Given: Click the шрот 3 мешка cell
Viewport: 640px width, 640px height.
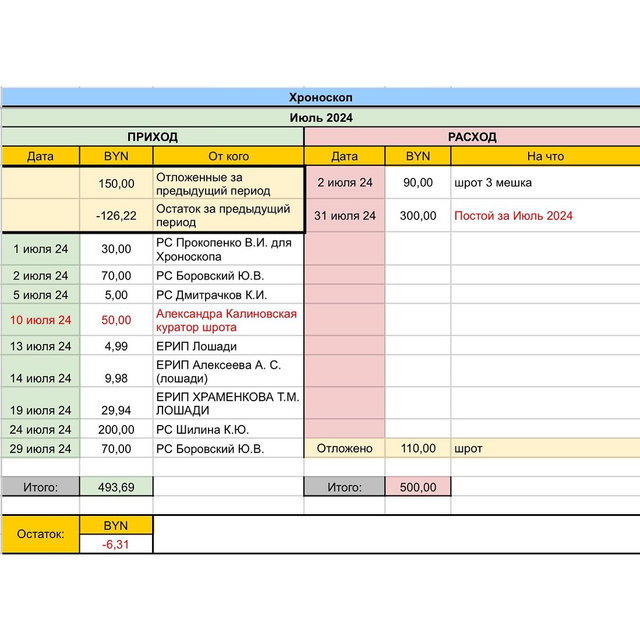Looking at the screenshot, I should (x=545, y=183).
